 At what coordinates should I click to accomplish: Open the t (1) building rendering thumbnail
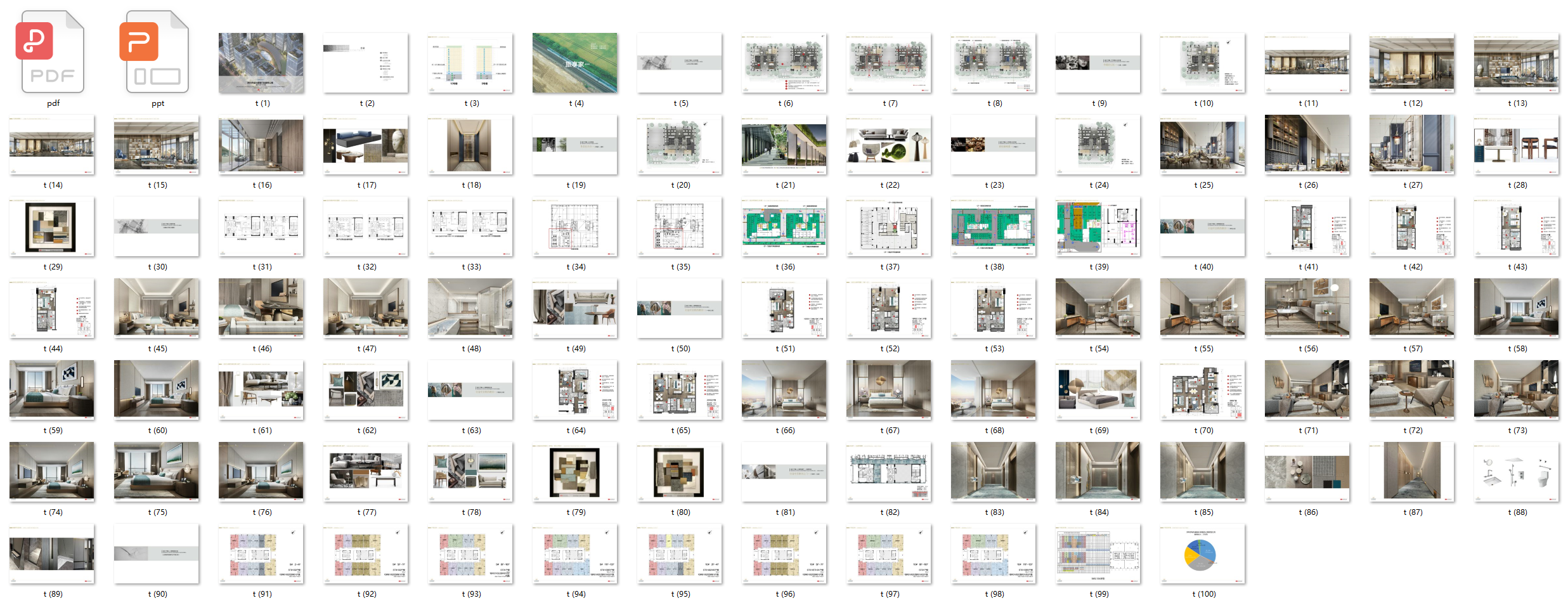click(x=261, y=63)
